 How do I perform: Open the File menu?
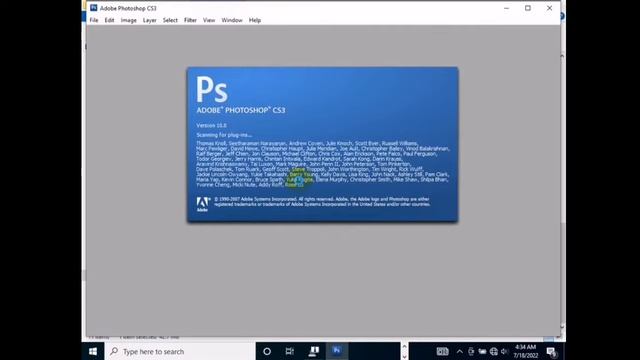94,20
